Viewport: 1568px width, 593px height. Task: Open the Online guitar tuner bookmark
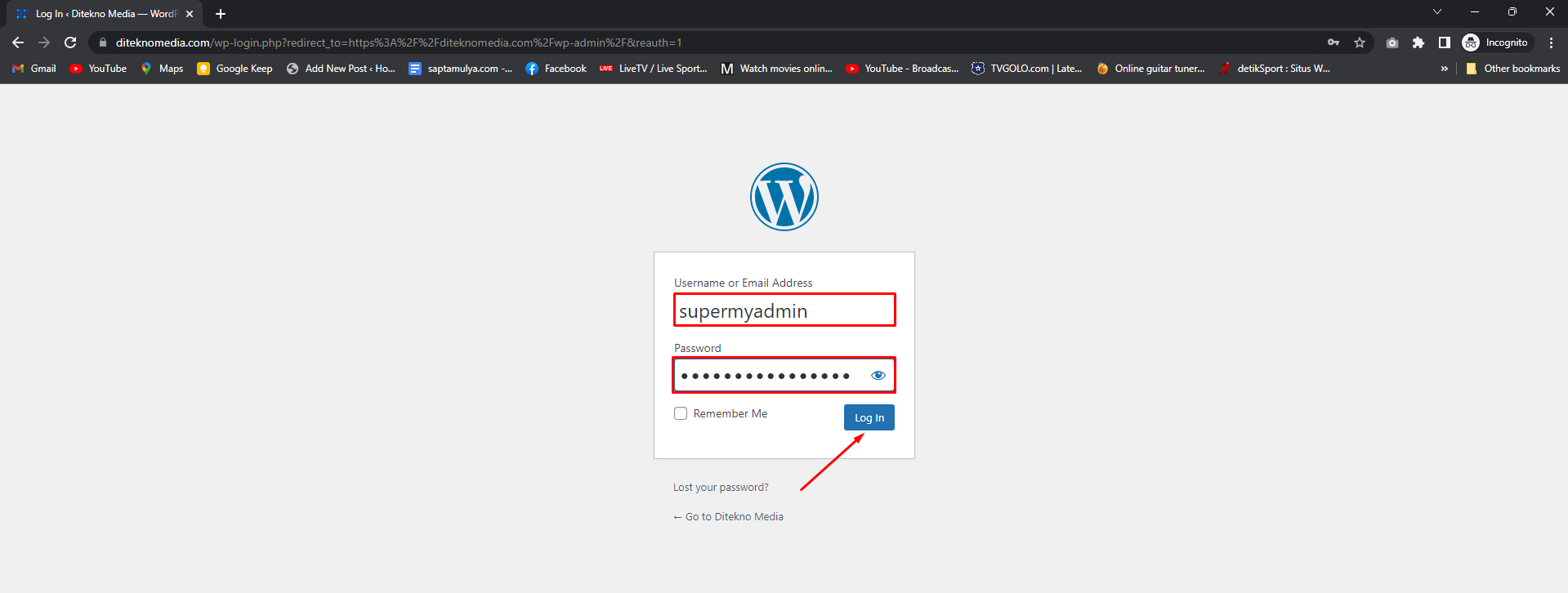click(1150, 69)
